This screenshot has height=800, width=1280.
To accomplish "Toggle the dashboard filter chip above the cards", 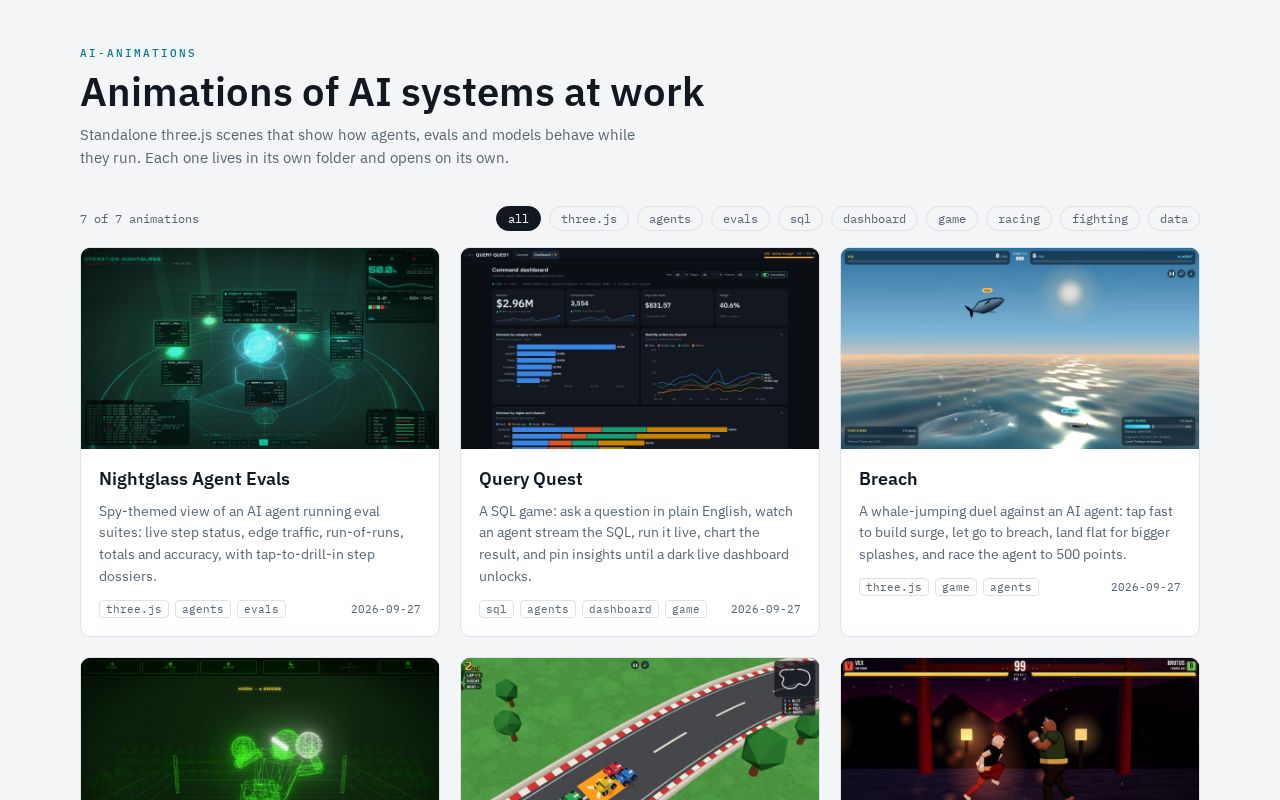I will click(x=874, y=219).
